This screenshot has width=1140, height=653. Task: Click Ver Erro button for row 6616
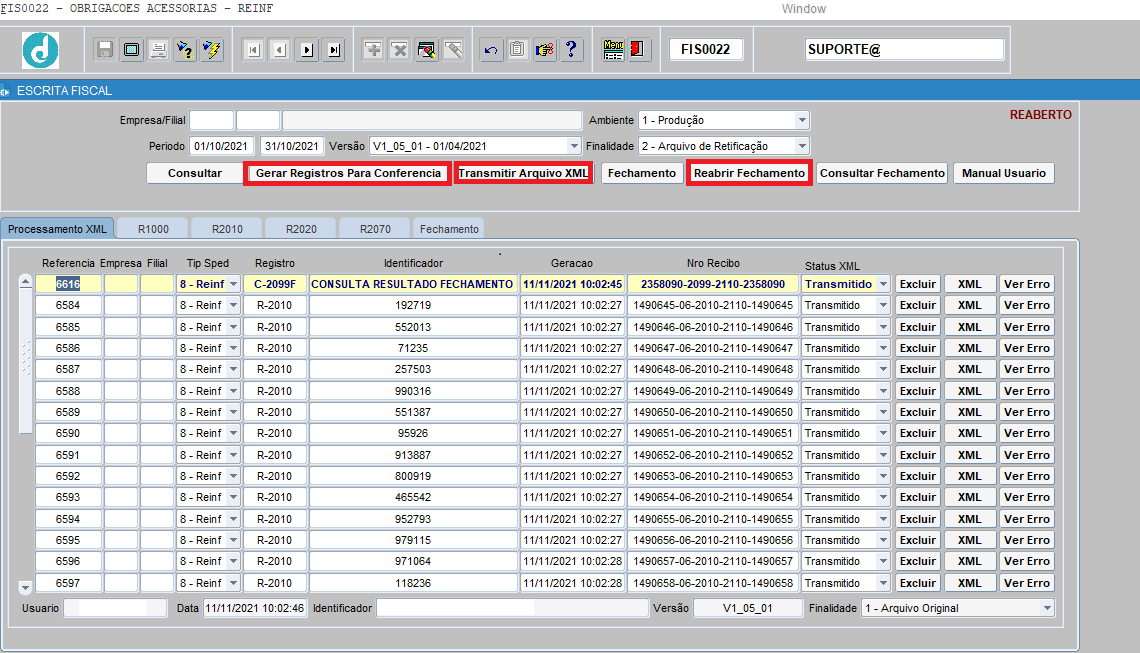[x=1027, y=284]
